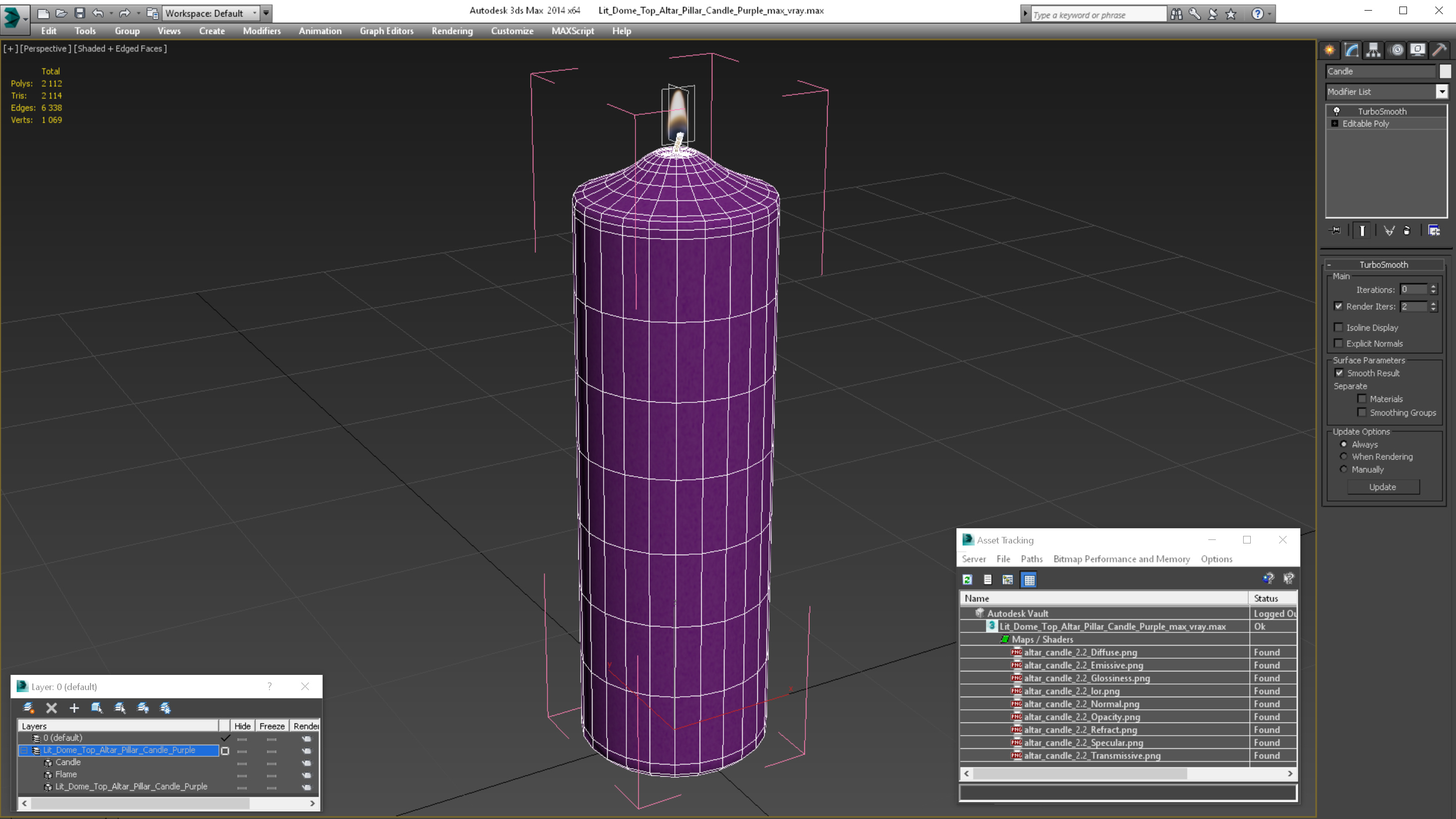1456x819 pixels.
Task: Select the When Rendering radio option
Action: (1344, 457)
